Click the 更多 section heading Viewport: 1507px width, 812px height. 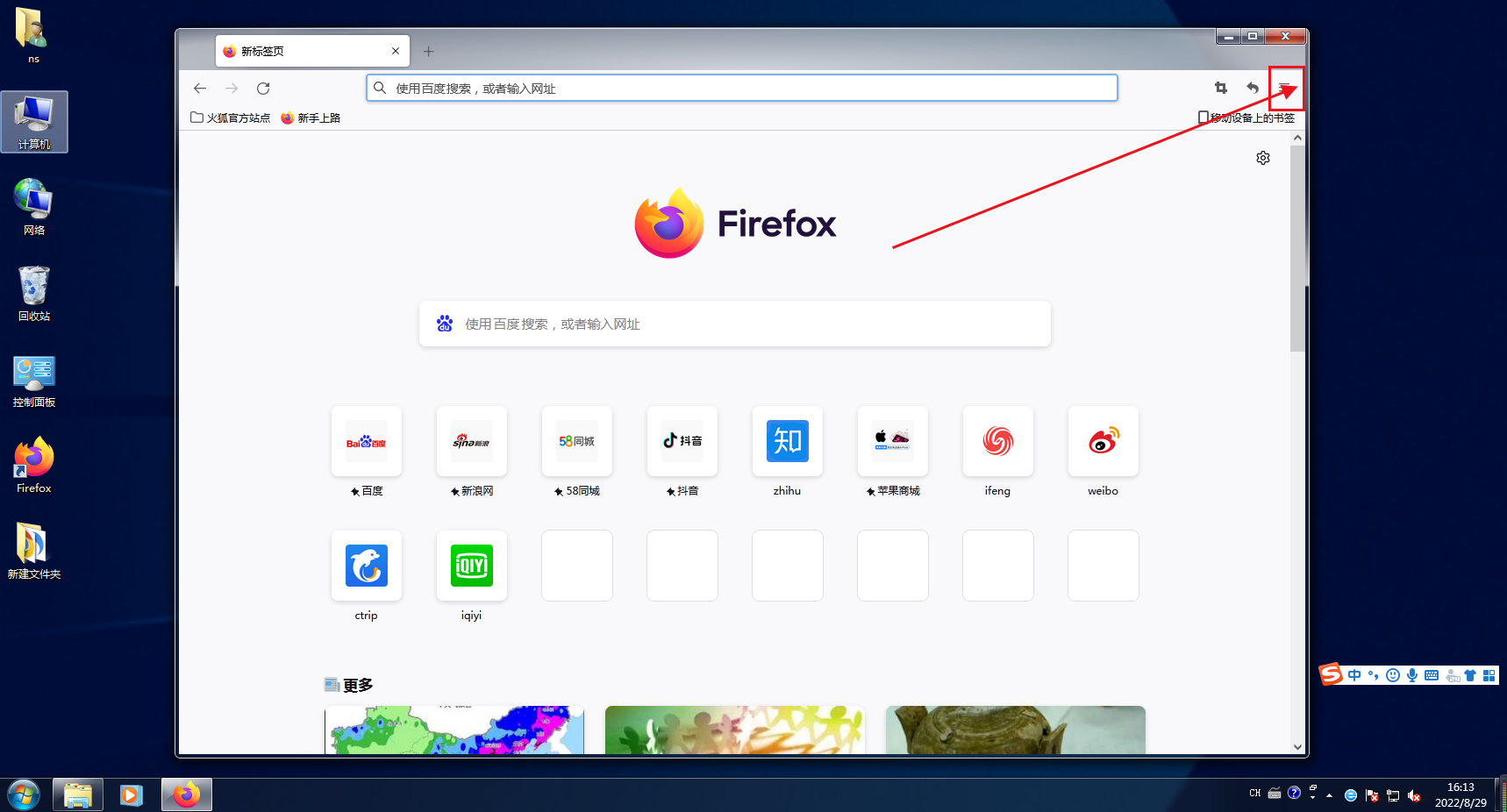point(358,685)
